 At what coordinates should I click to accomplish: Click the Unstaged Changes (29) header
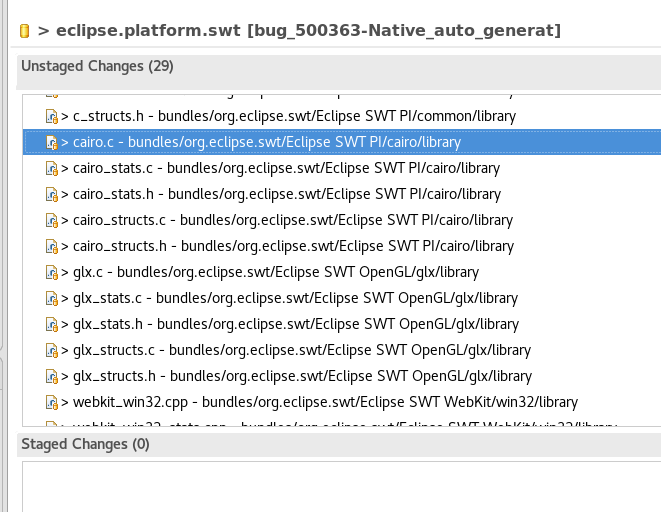[x=97, y=66]
